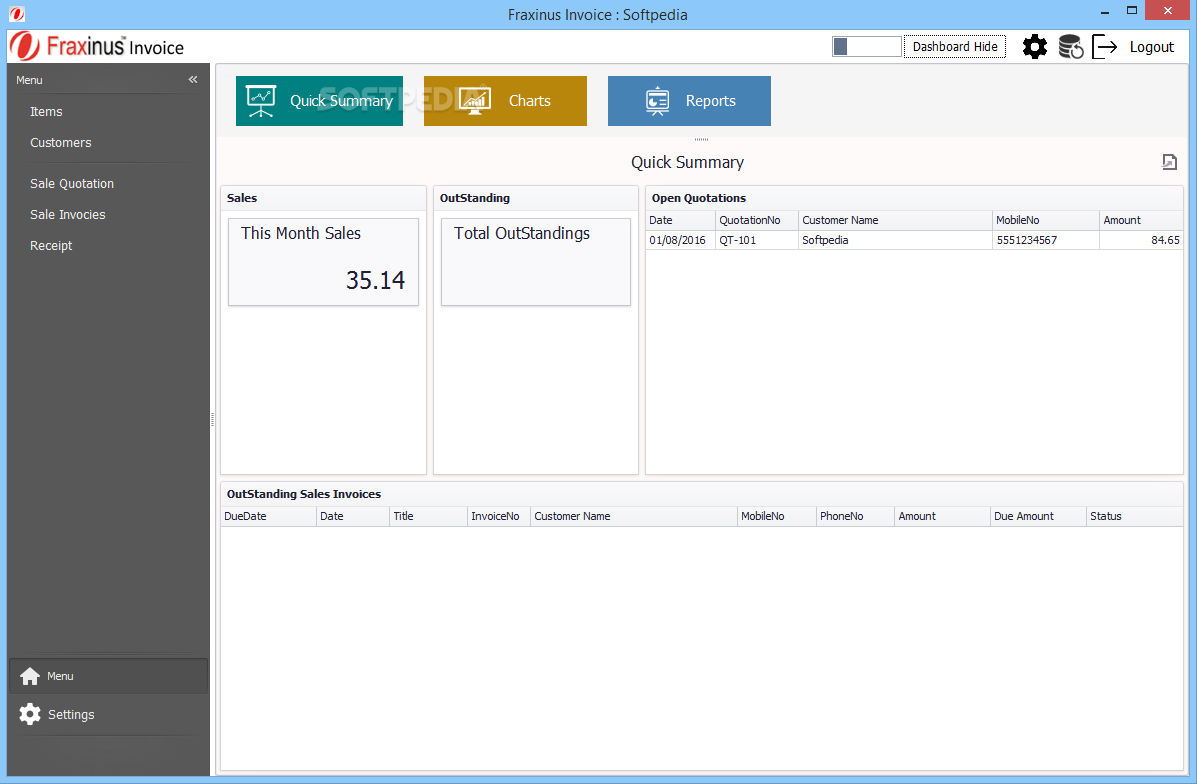Open settings via top gear icon

coord(1034,47)
